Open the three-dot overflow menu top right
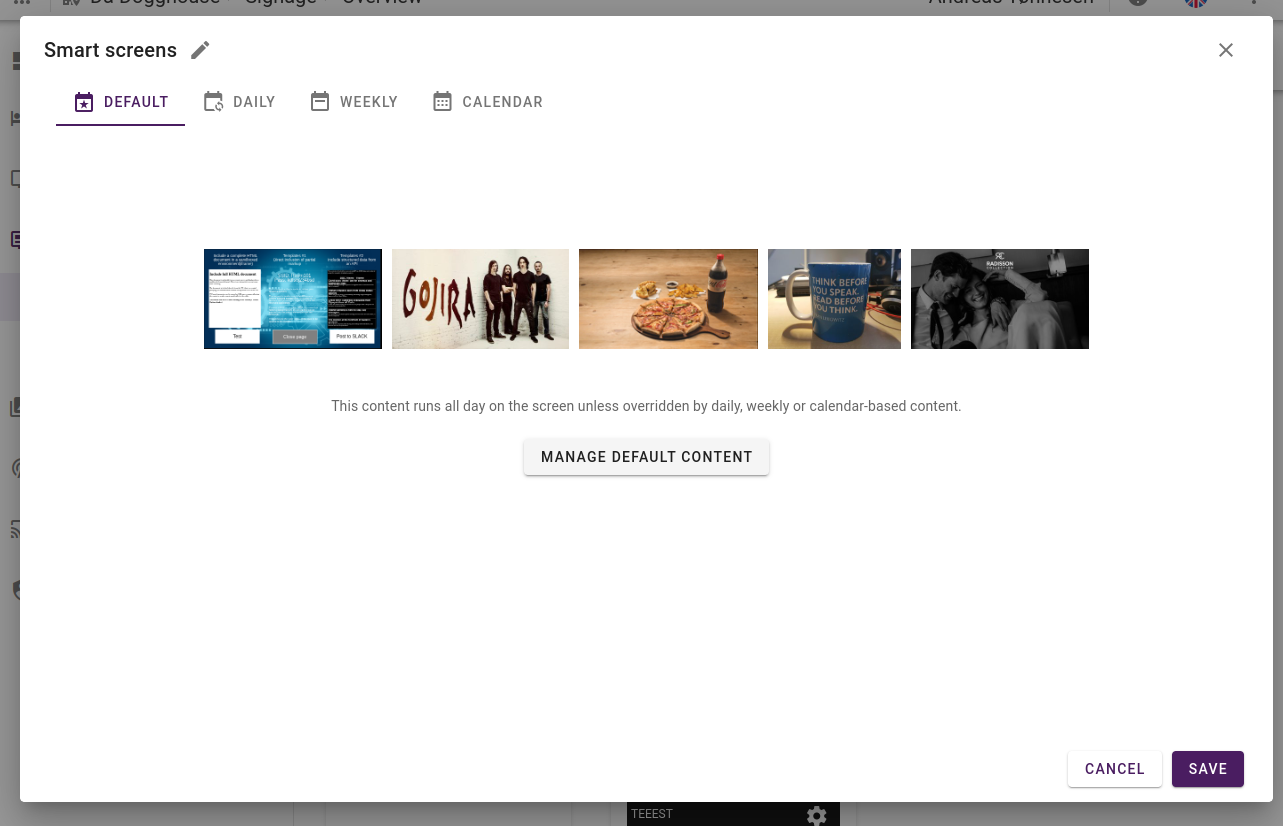Image resolution: width=1283 pixels, height=826 pixels. point(1253,4)
